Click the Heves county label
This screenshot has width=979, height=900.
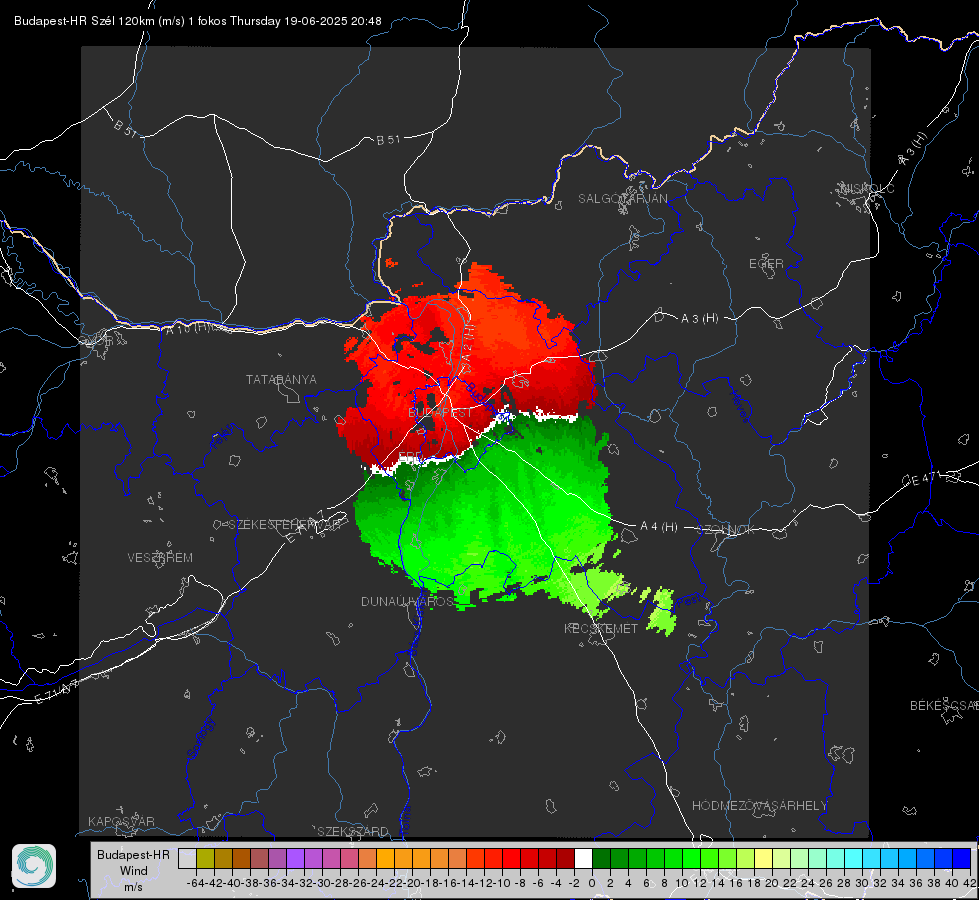tap(740, 406)
